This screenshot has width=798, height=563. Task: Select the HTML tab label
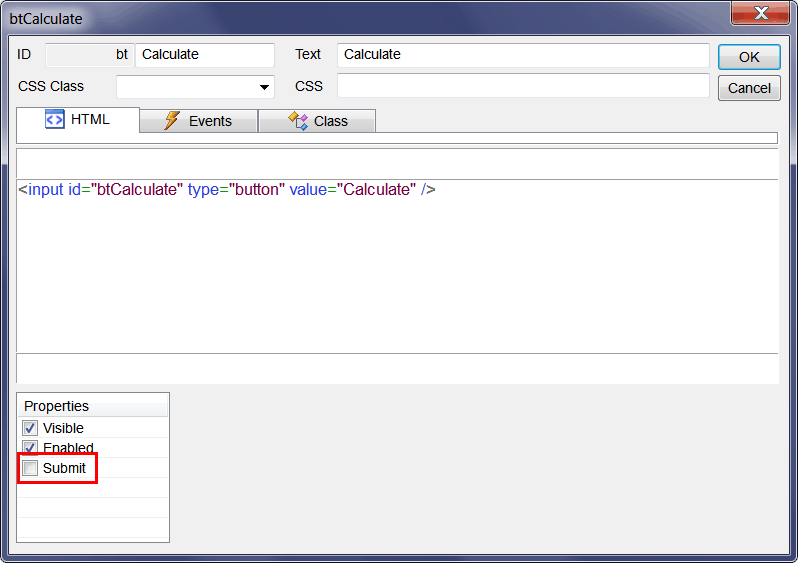point(90,119)
